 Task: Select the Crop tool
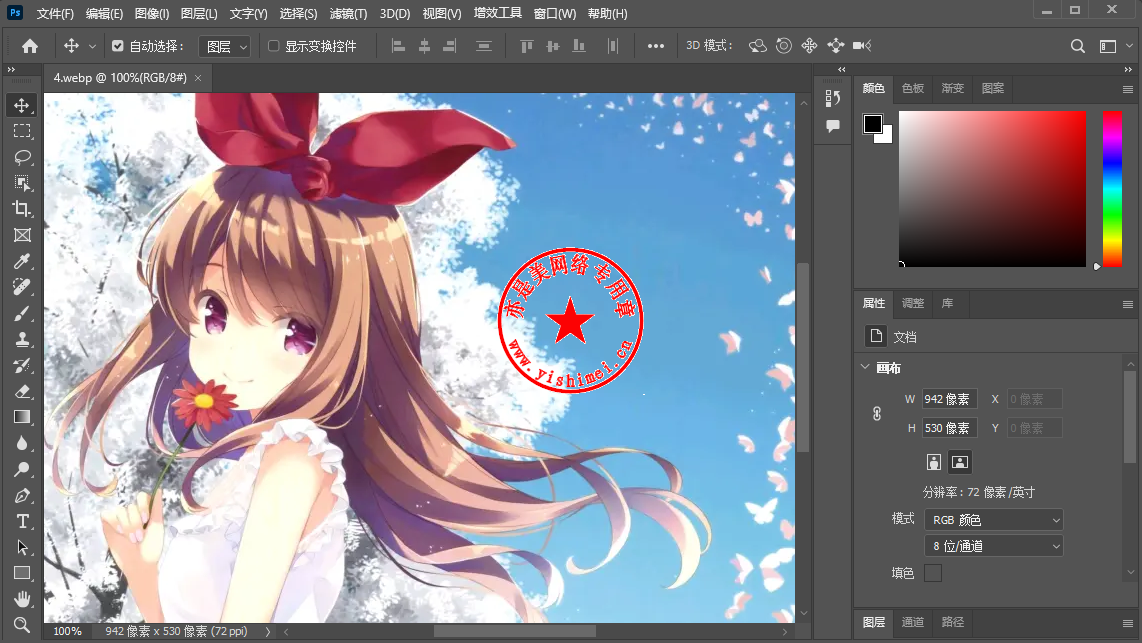[22, 209]
